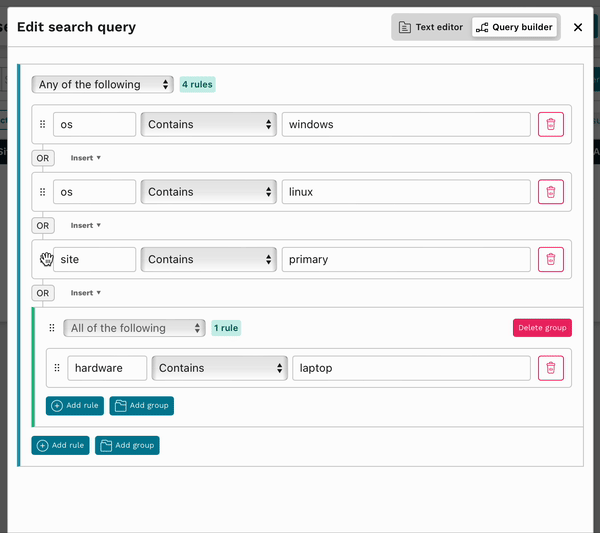Open Insert menu below primary rule

click(x=85, y=293)
